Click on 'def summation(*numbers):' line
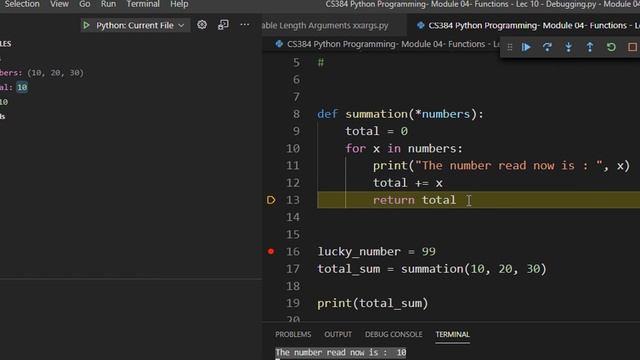This screenshot has width=640, height=360. pyautogui.click(x=400, y=114)
